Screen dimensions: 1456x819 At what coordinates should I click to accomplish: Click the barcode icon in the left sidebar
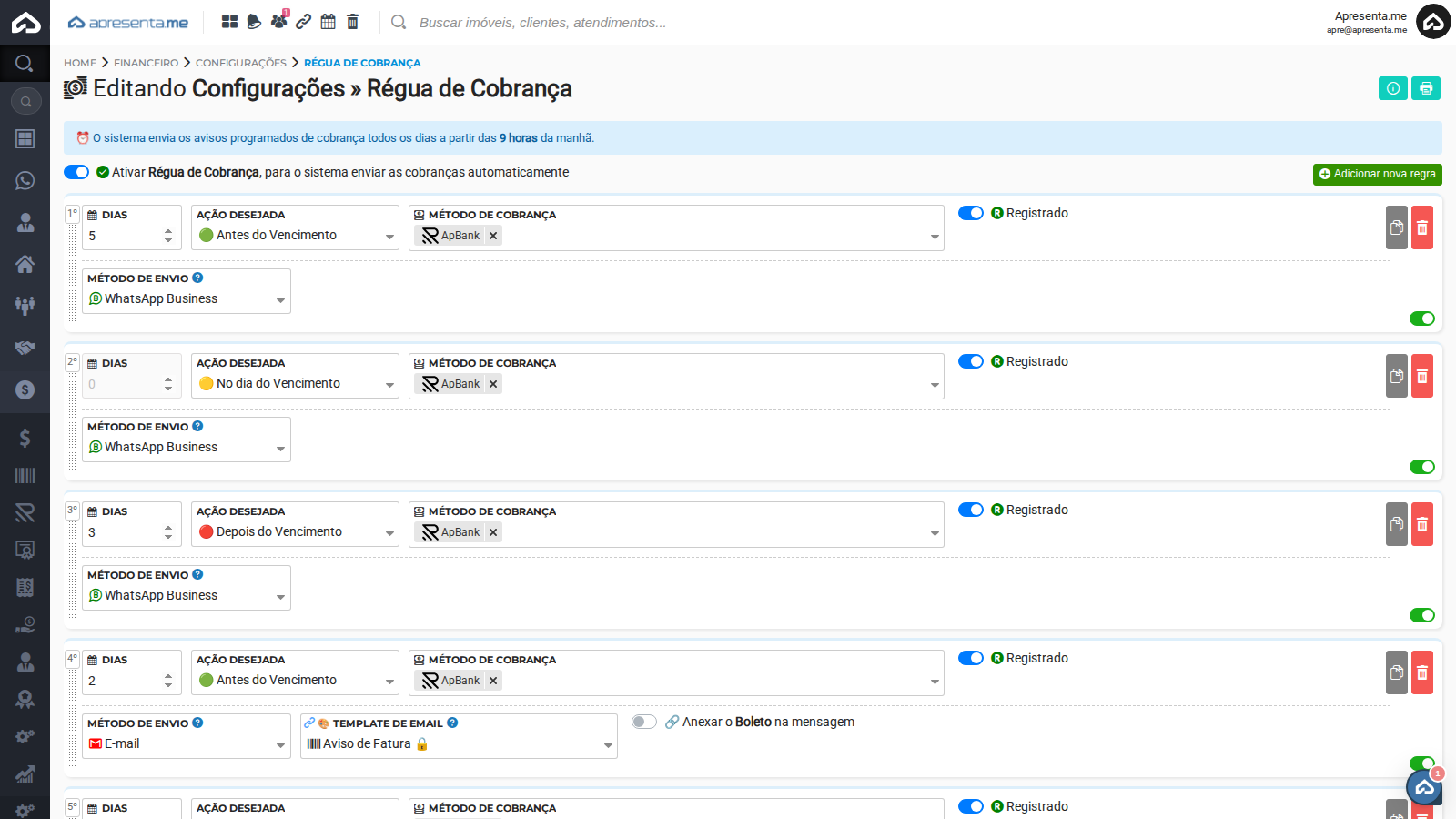[x=25, y=475]
